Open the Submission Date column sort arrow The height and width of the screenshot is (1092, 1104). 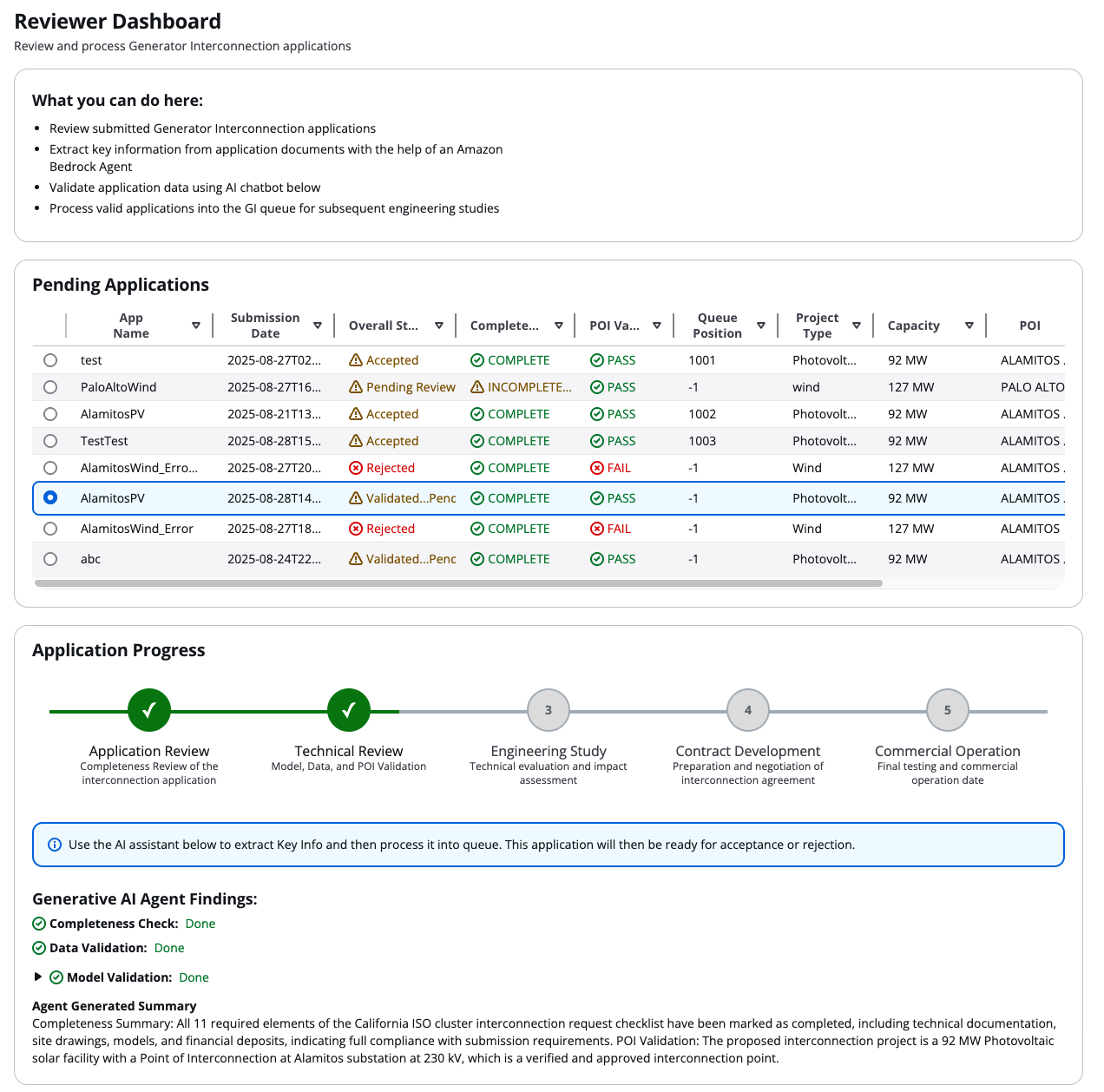click(x=318, y=326)
